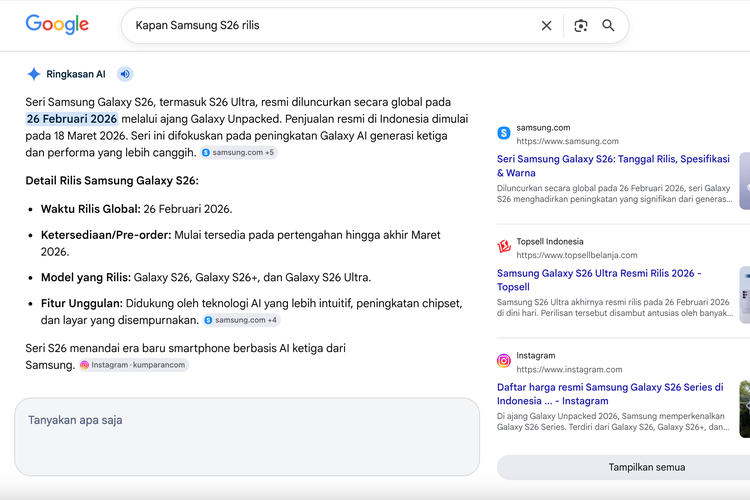Click https://www.samsung.com URL text

[x=567, y=142]
